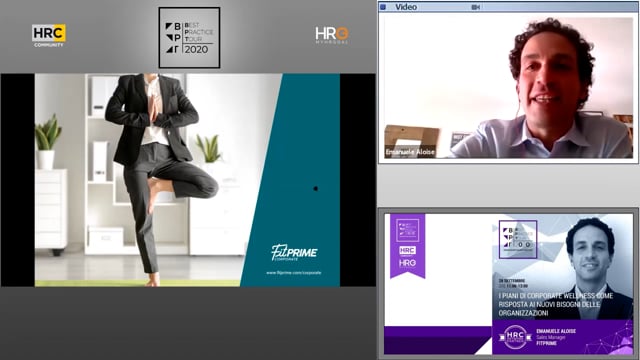Select the speaker webcam video feed
This screenshot has height=360, width=640.
(x=508, y=87)
